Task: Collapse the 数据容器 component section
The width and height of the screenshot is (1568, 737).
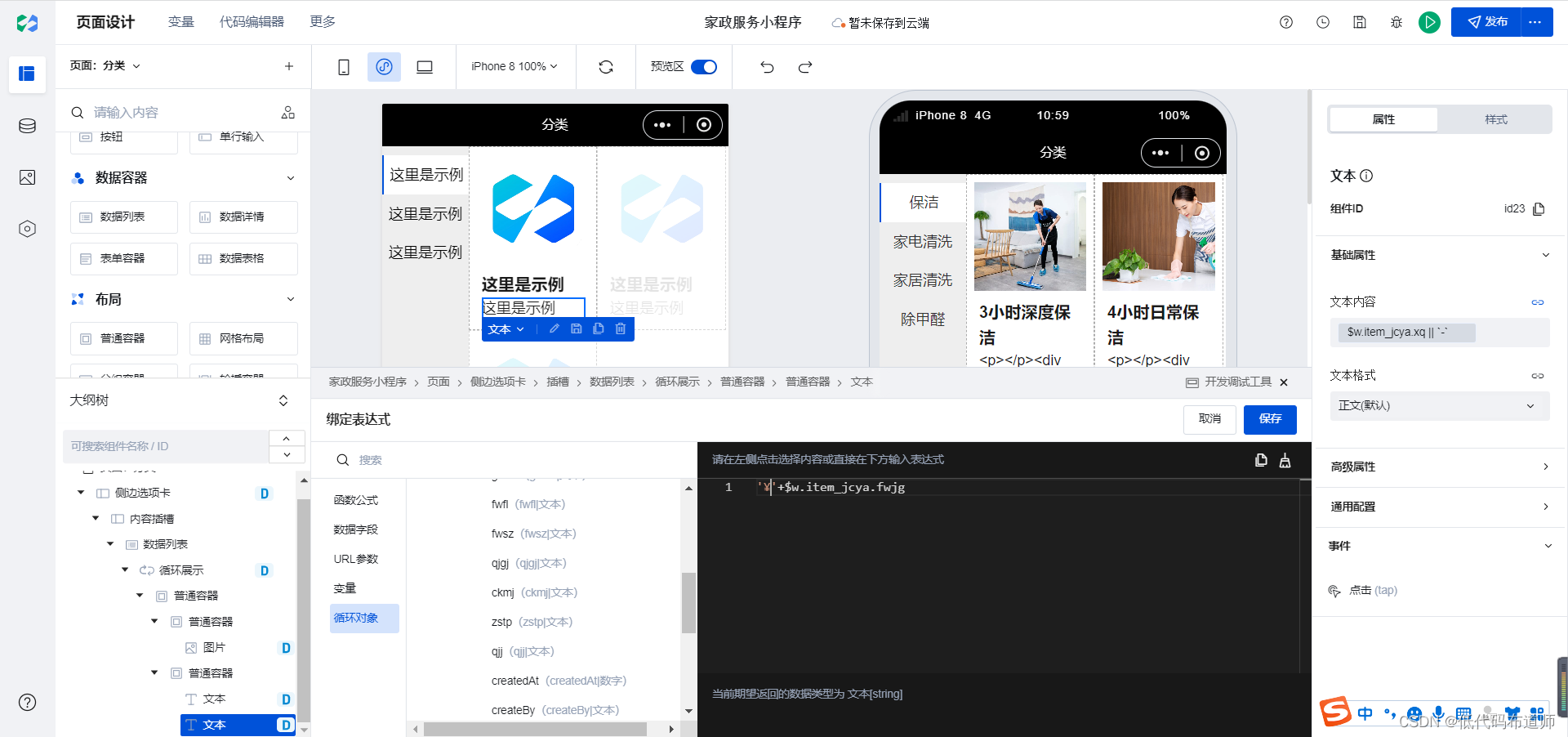Action: (291, 178)
